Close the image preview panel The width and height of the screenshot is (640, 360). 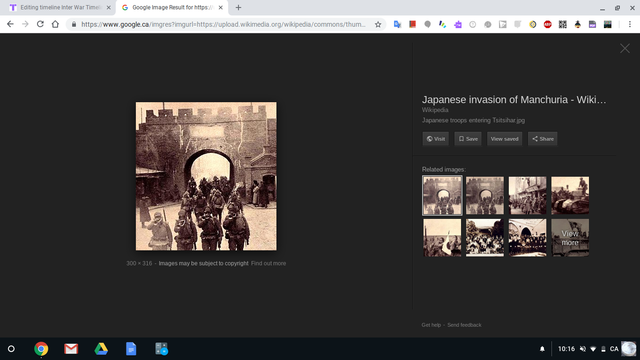pyautogui.click(x=624, y=49)
